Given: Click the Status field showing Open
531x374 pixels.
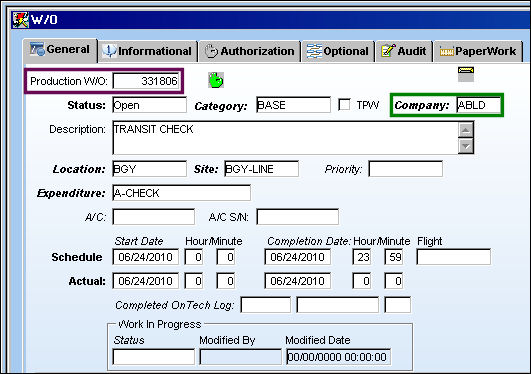Looking at the screenshot, I should pyautogui.click(x=149, y=105).
